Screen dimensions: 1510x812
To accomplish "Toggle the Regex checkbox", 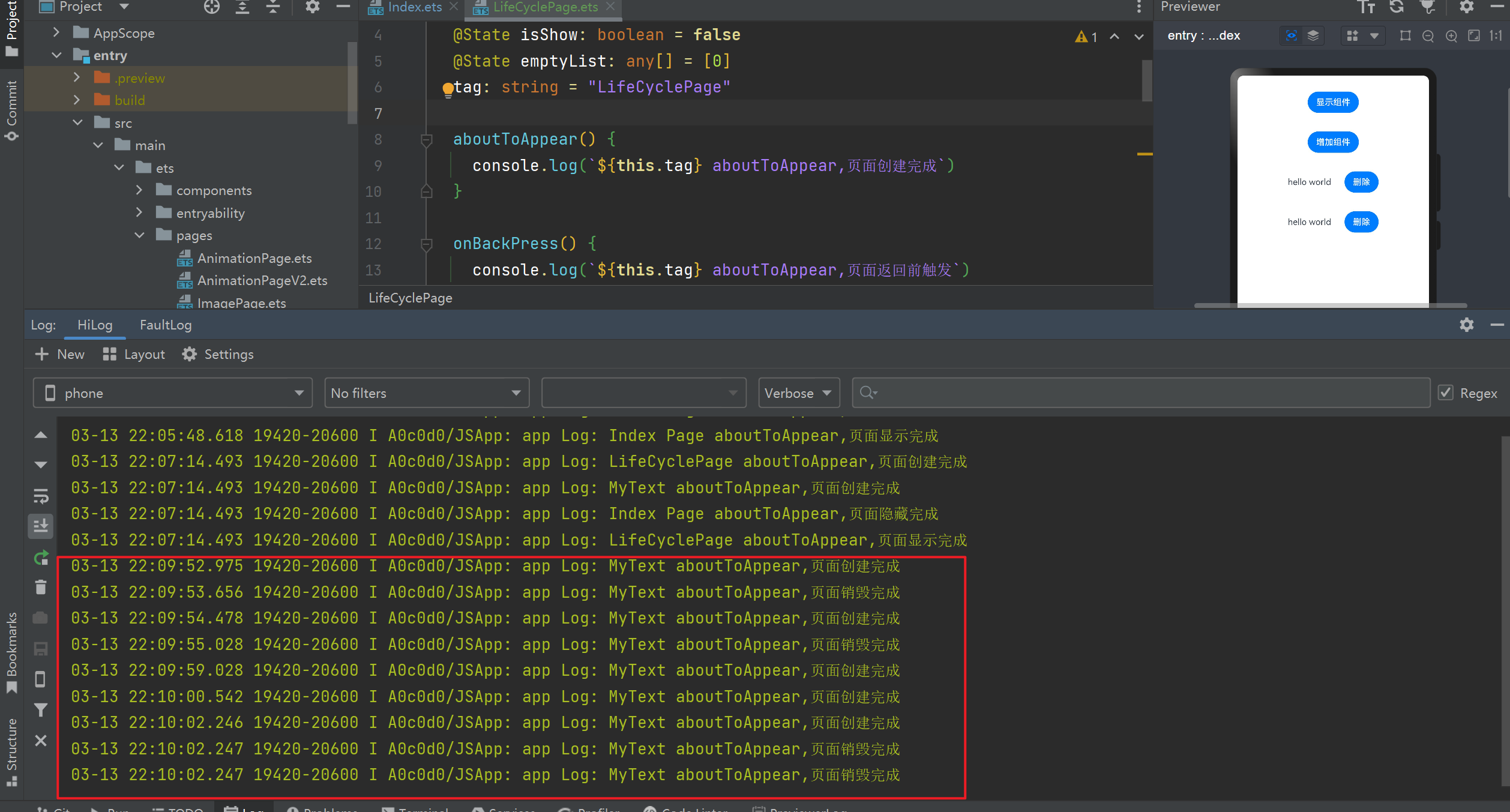I will 1446,393.
